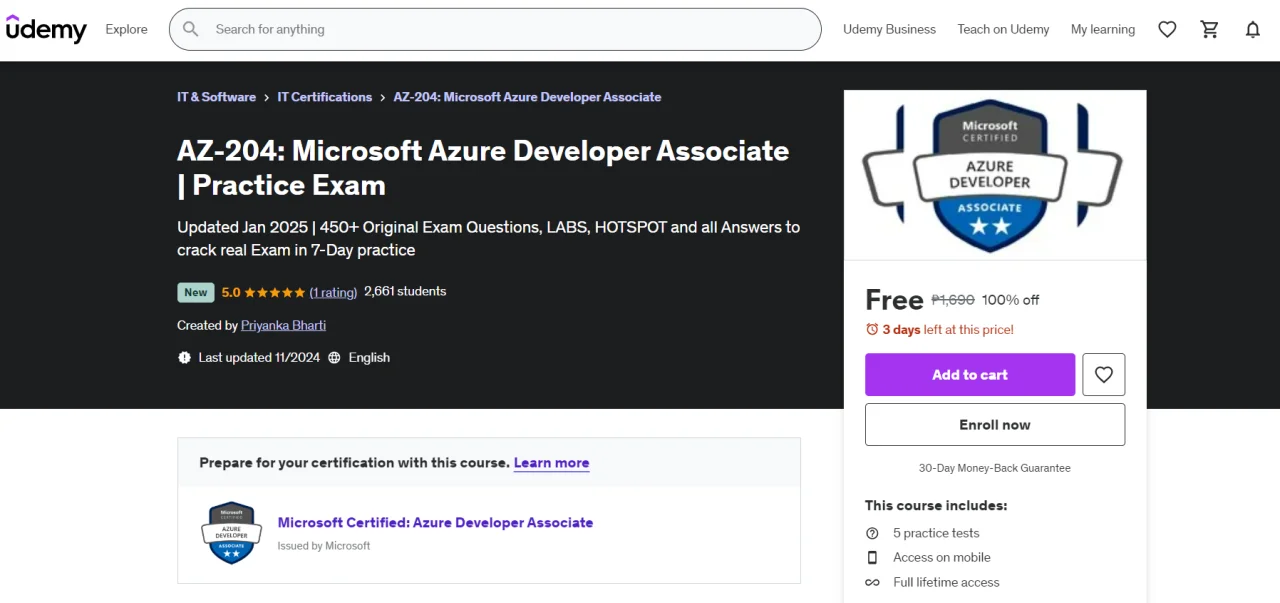Open the shopping cart icon

pyautogui.click(x=1210, y=29)
